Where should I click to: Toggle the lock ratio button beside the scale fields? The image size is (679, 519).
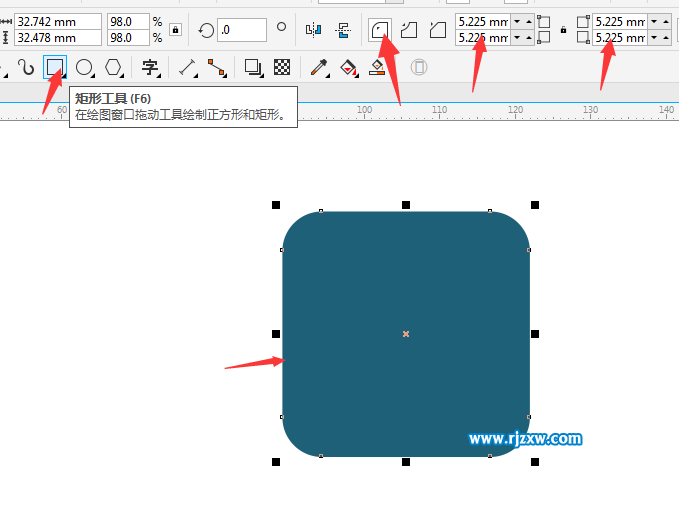[175, 30]
